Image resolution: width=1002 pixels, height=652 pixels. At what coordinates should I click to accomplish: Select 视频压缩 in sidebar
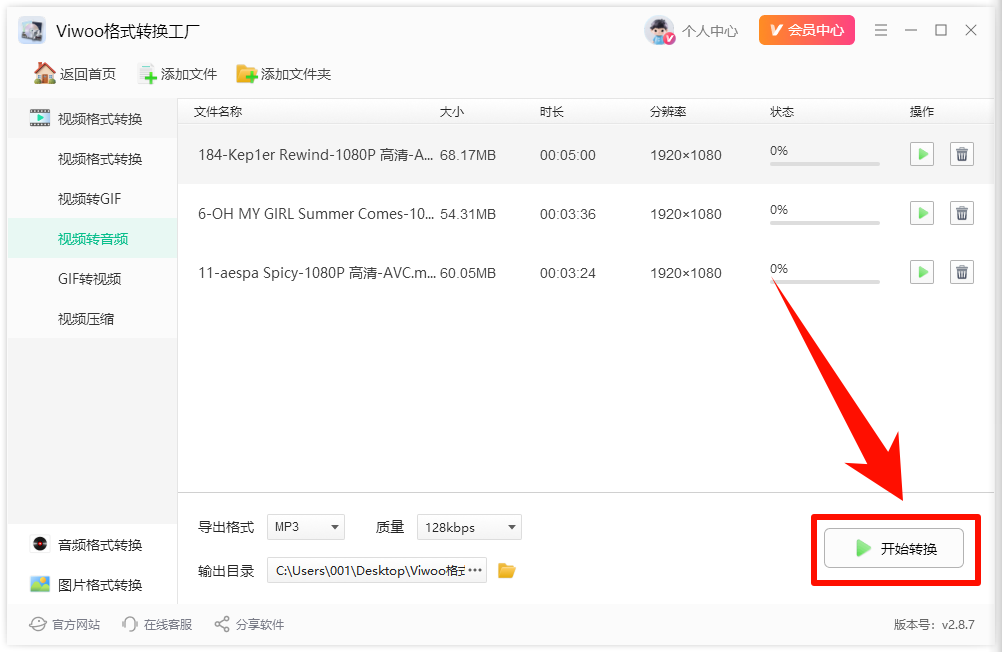click(93, 318)
